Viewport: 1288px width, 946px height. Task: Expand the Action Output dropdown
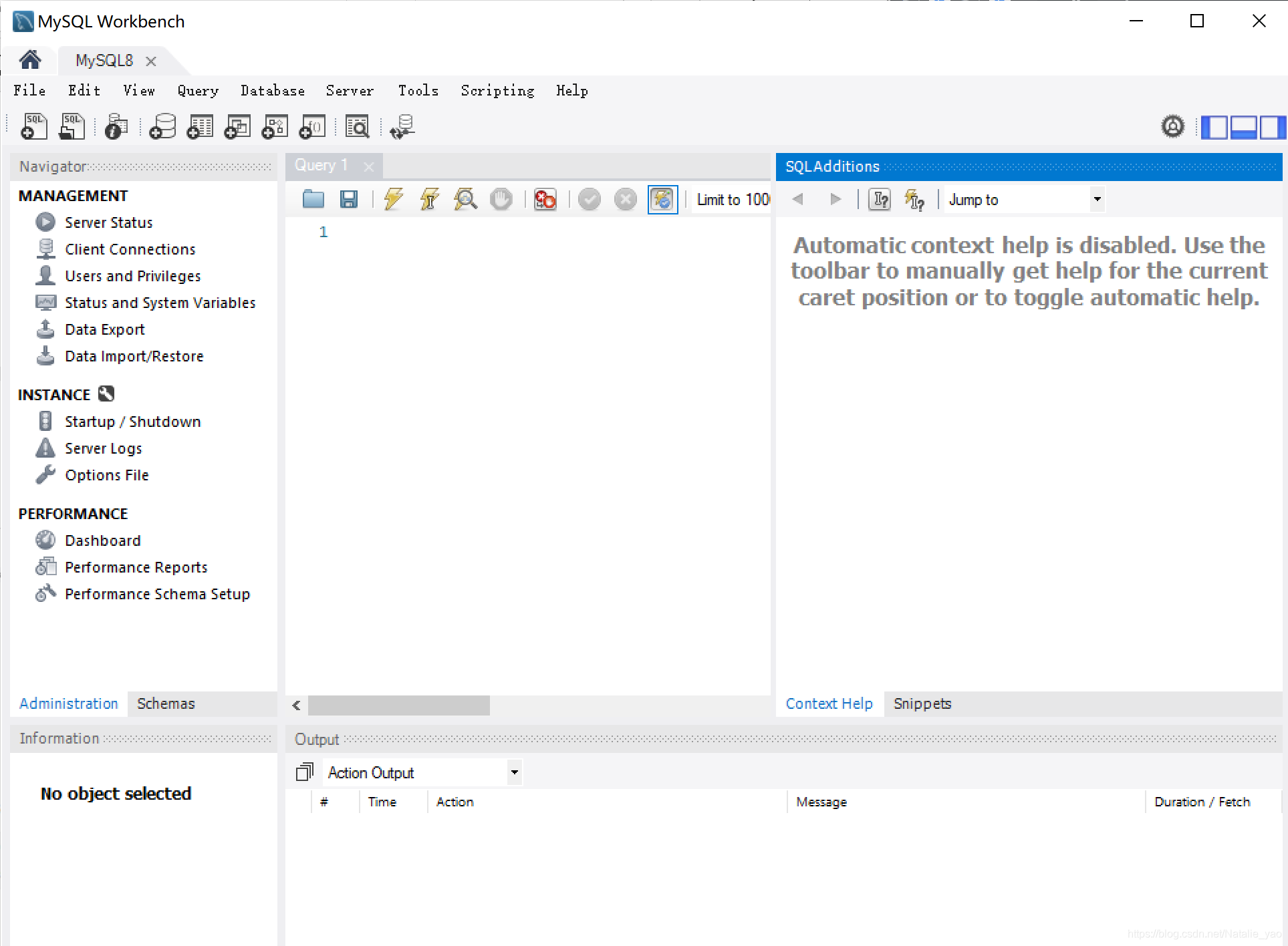tap(514, 772)
